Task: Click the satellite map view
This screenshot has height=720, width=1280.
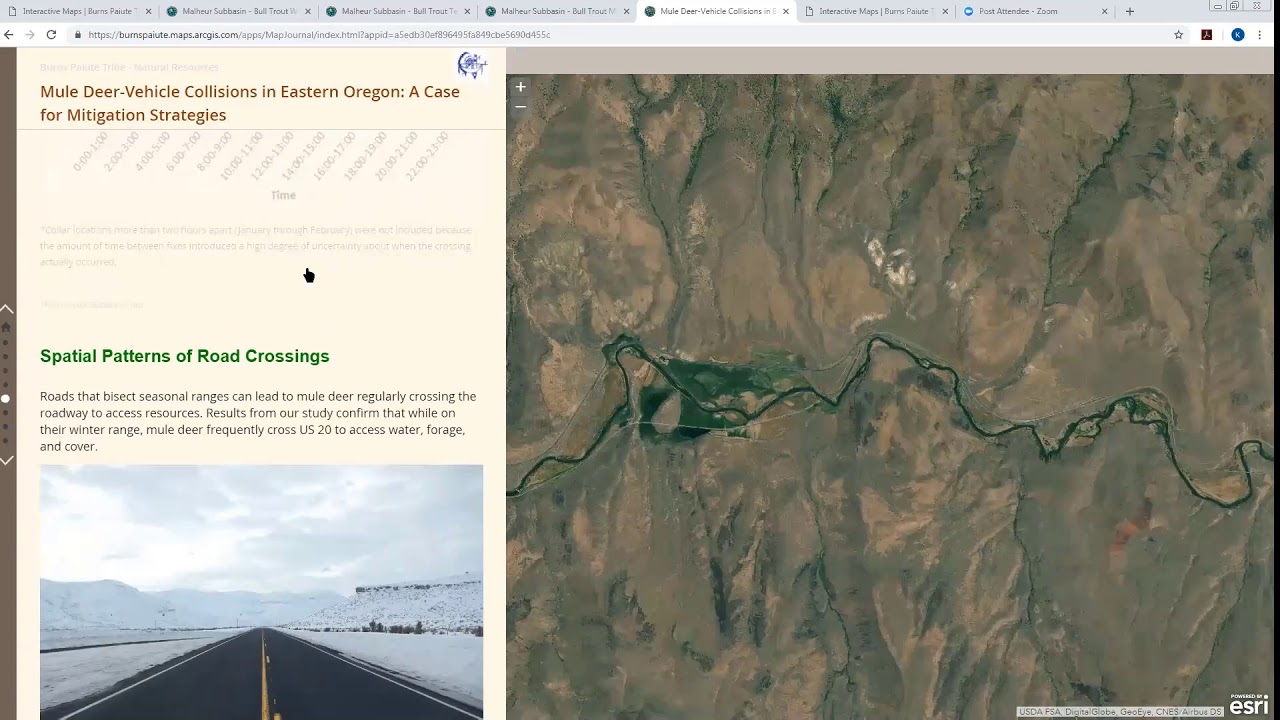Action: [892, 396]
